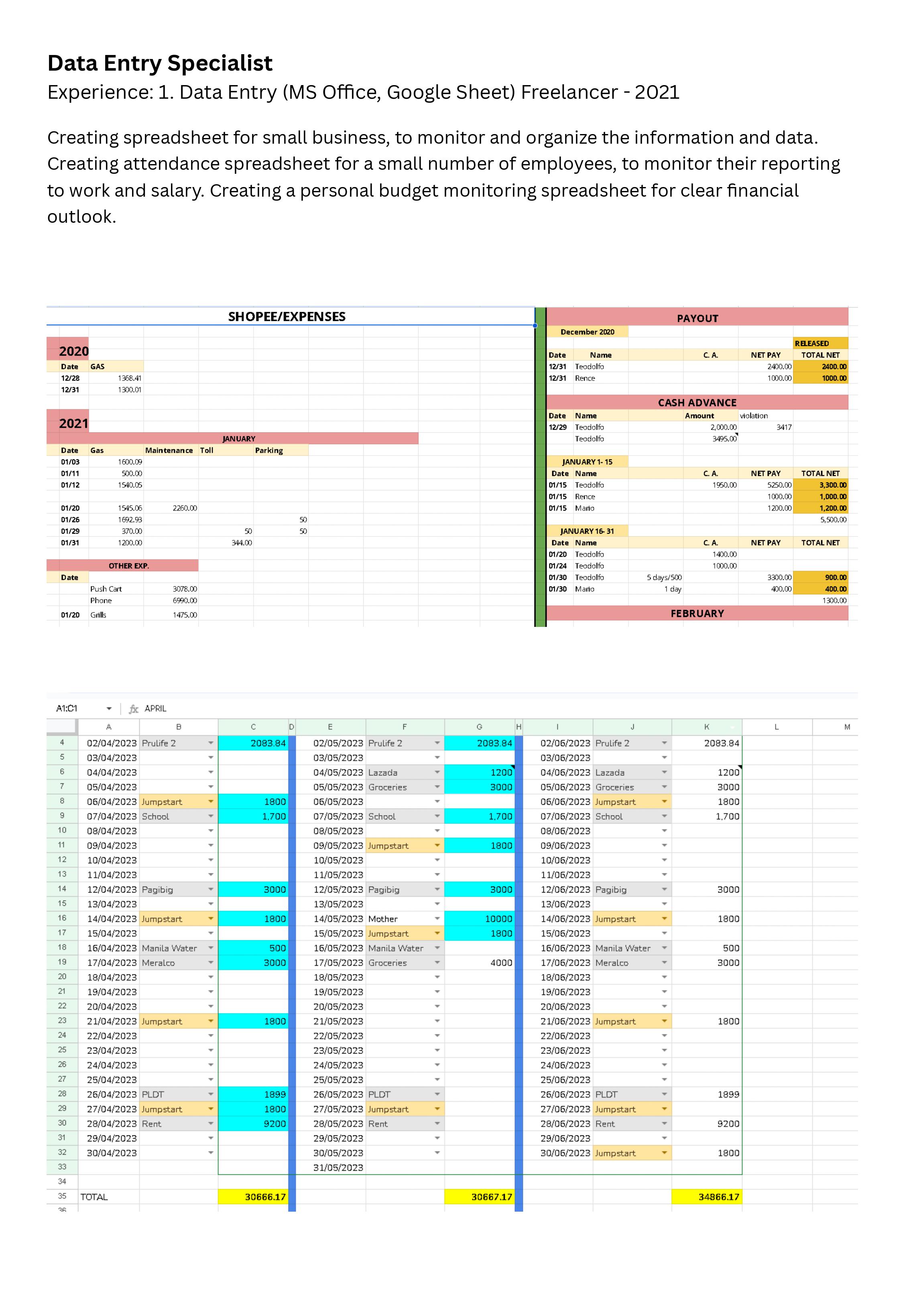Image resolution: width=903 pixels, height=1316 pixels.
Task: Select the 10000 amount beside Mother
Action: (x=480, y=919)
